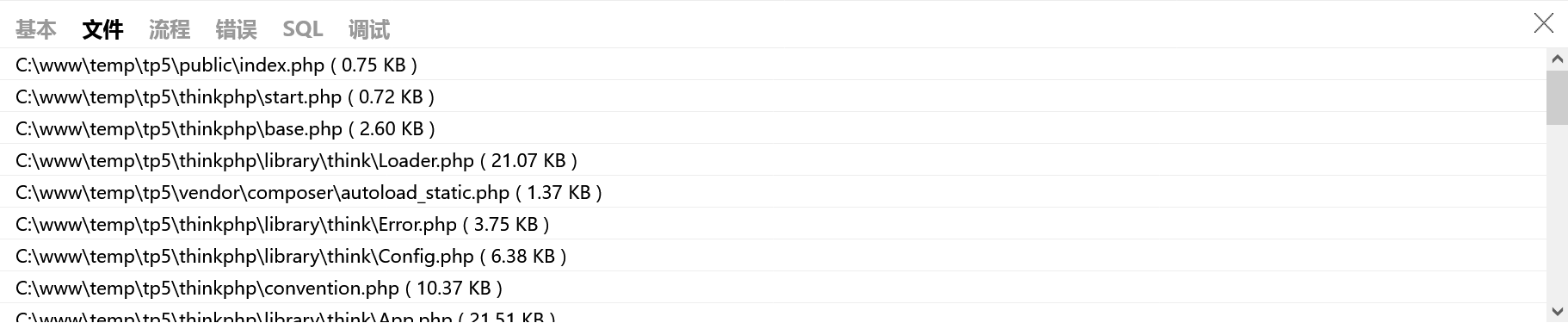Image resolution: width=1568 pixels, height=323 pixels.
Task: Click the autoload_static.php entry
Action: (x=773, y=192)
